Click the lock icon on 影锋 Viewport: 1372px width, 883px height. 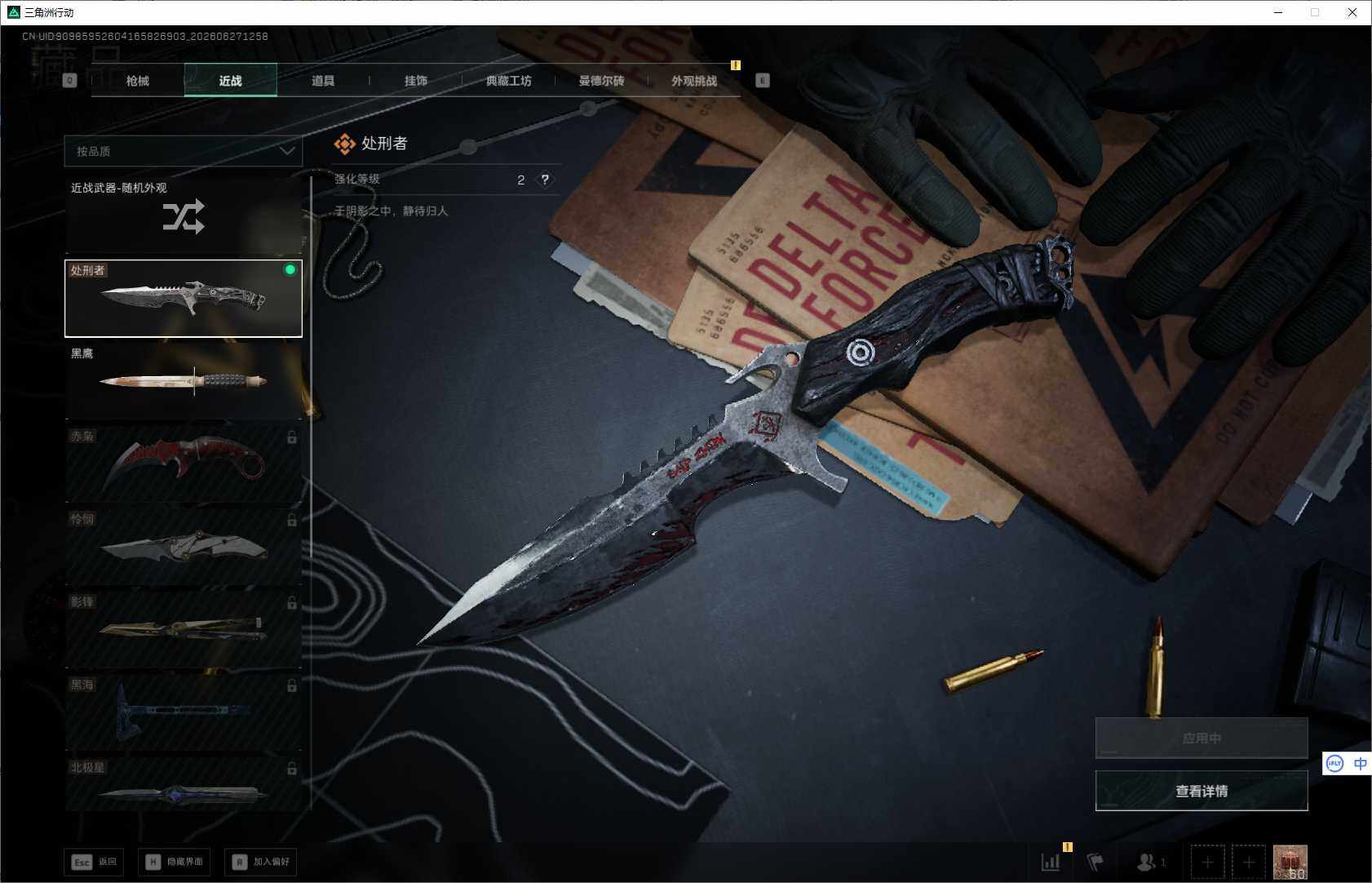click(x=291, y=603)
